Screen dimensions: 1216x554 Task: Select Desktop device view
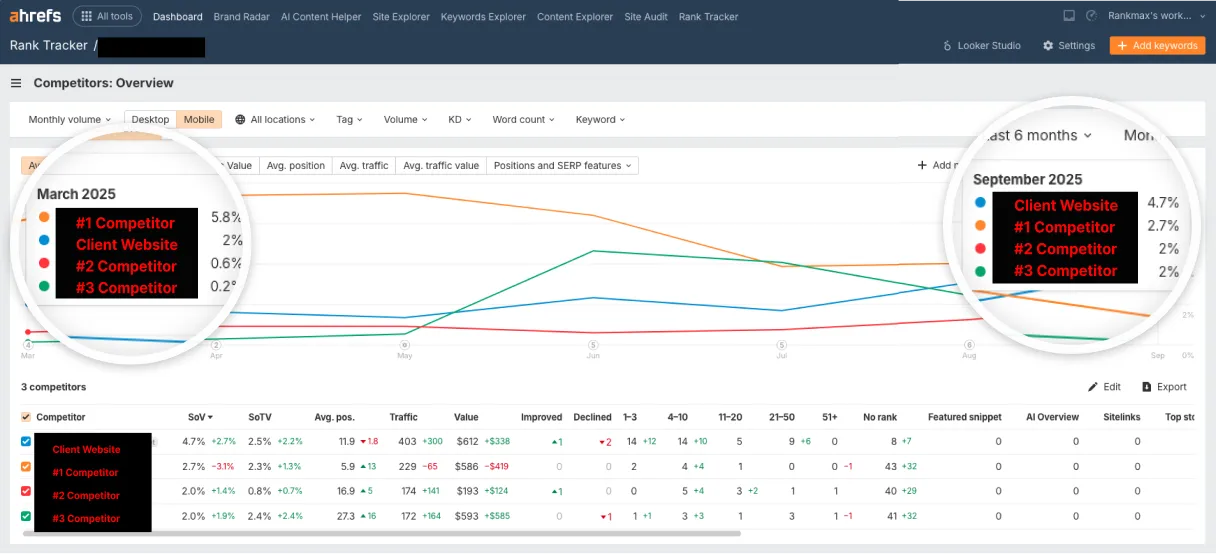coord(150,119)
